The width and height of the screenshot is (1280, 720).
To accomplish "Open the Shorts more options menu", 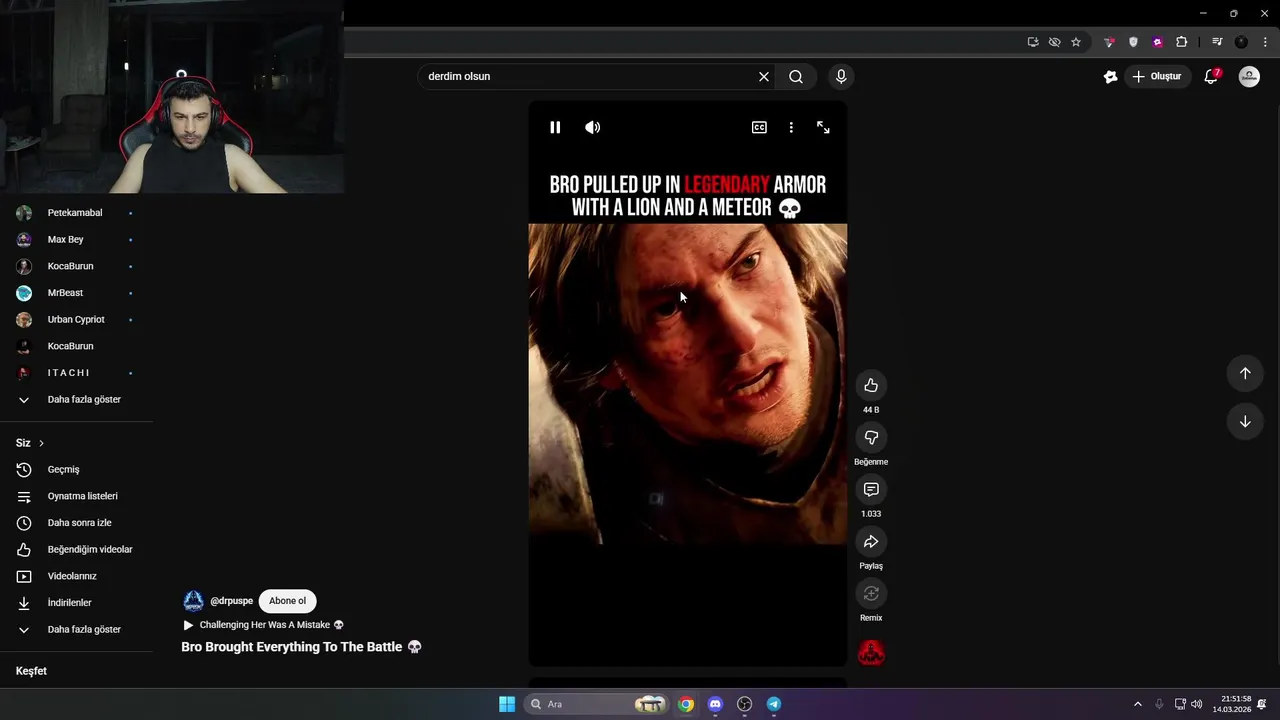I will pos(791,127).
